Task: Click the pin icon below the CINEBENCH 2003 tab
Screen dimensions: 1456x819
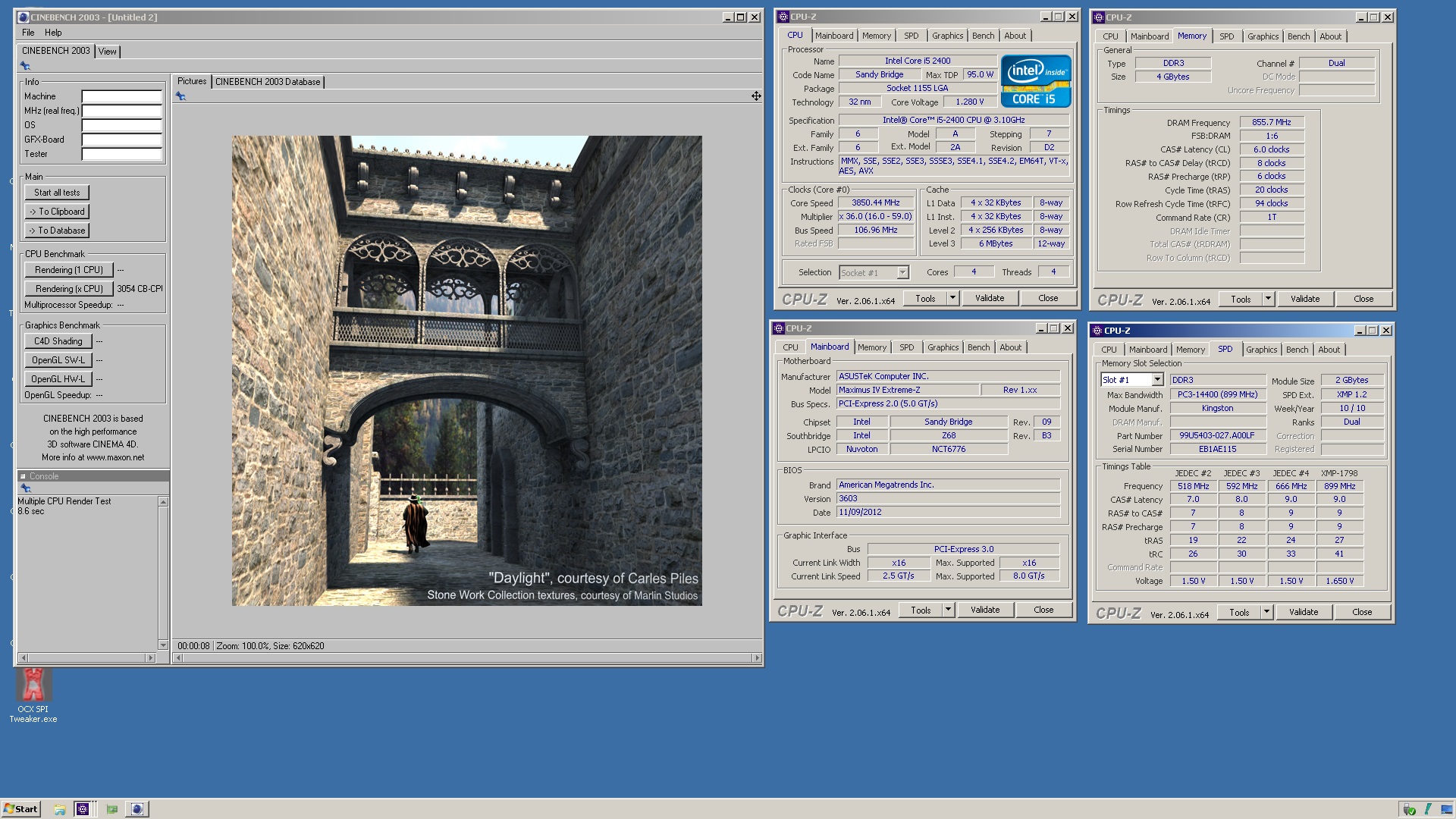Action: click(x=25, y=66)
